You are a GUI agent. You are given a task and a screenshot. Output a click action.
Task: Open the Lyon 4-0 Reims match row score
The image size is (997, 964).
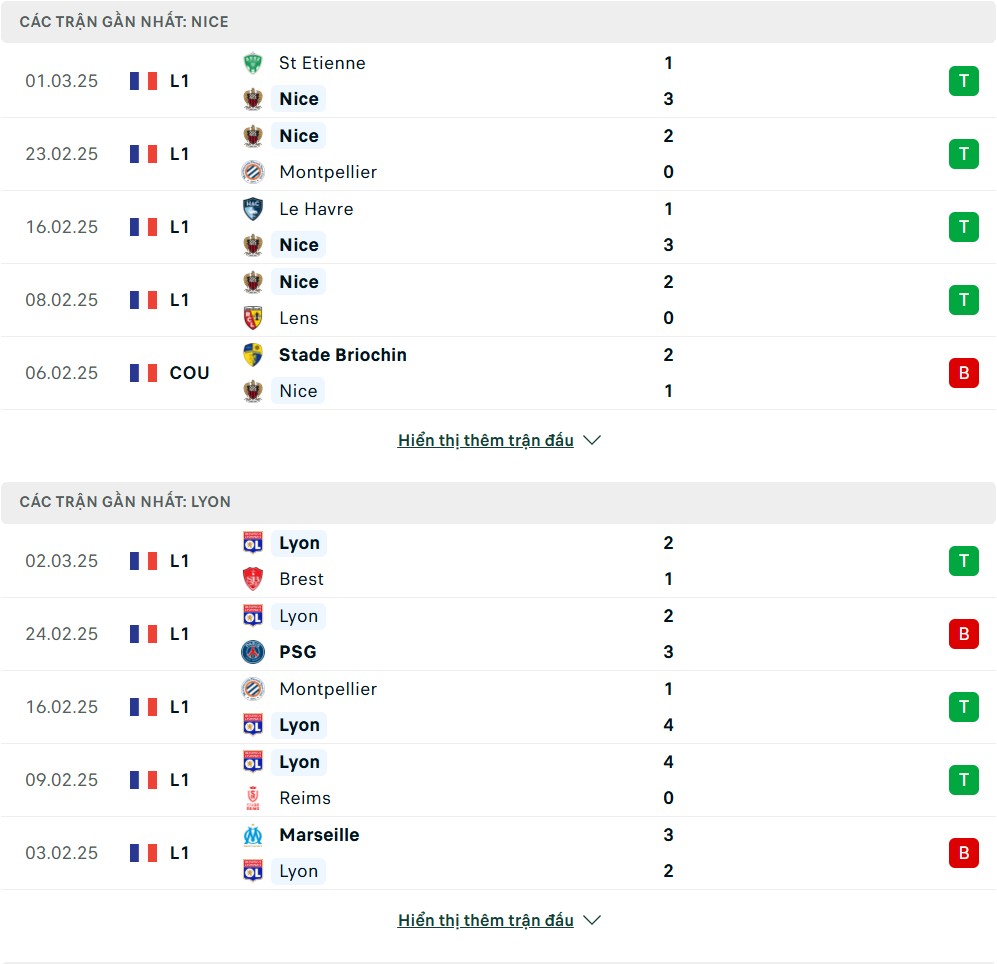(668, 780)
